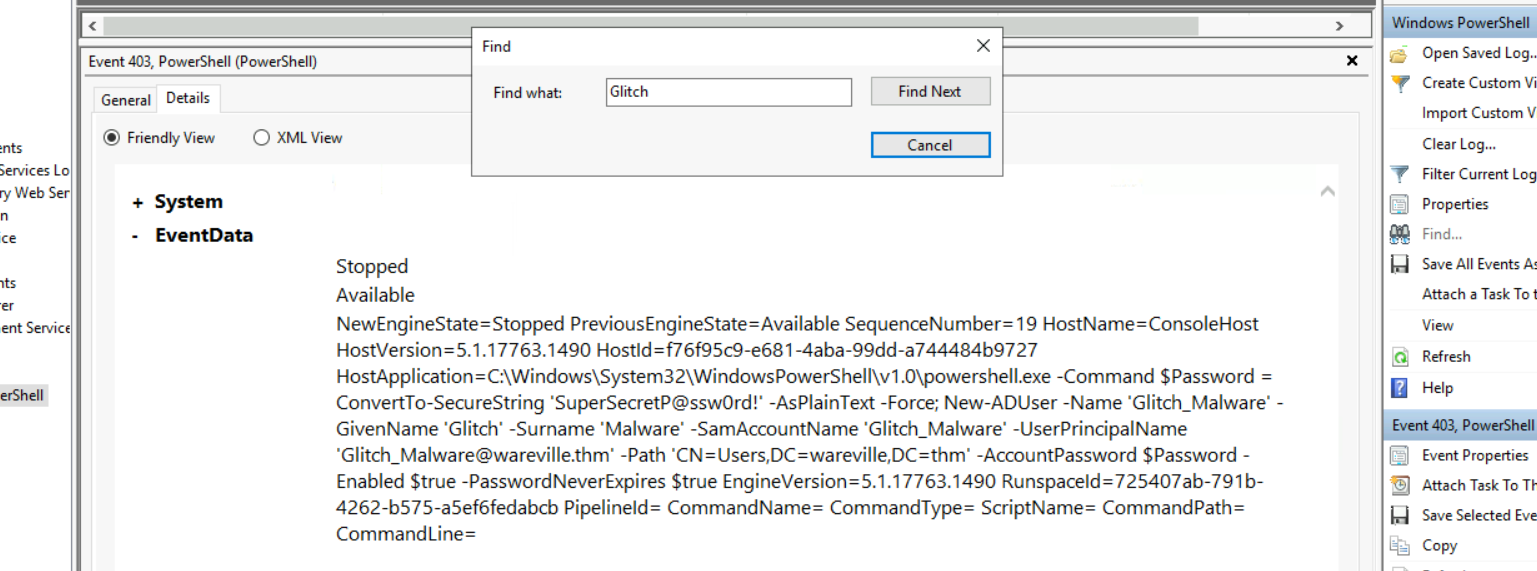Select the XML View radio button
This screenshot has width=1537, height=571.
[262, 138]
